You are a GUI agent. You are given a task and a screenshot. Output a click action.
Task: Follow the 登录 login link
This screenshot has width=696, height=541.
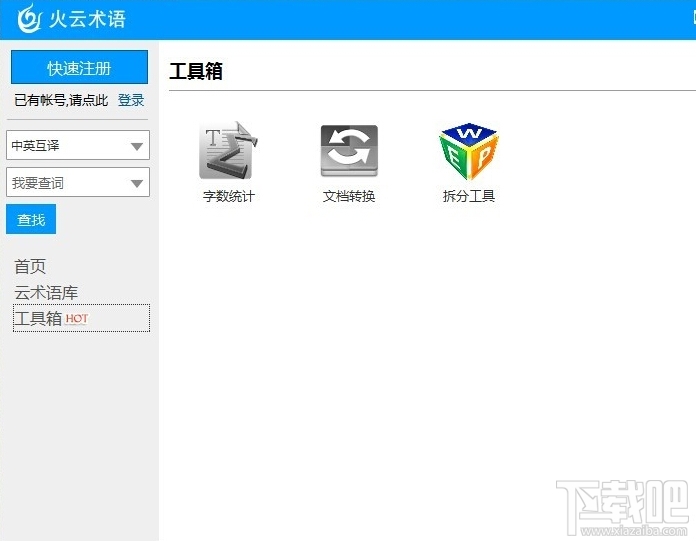pyautogui.click(x=131, y=100)
